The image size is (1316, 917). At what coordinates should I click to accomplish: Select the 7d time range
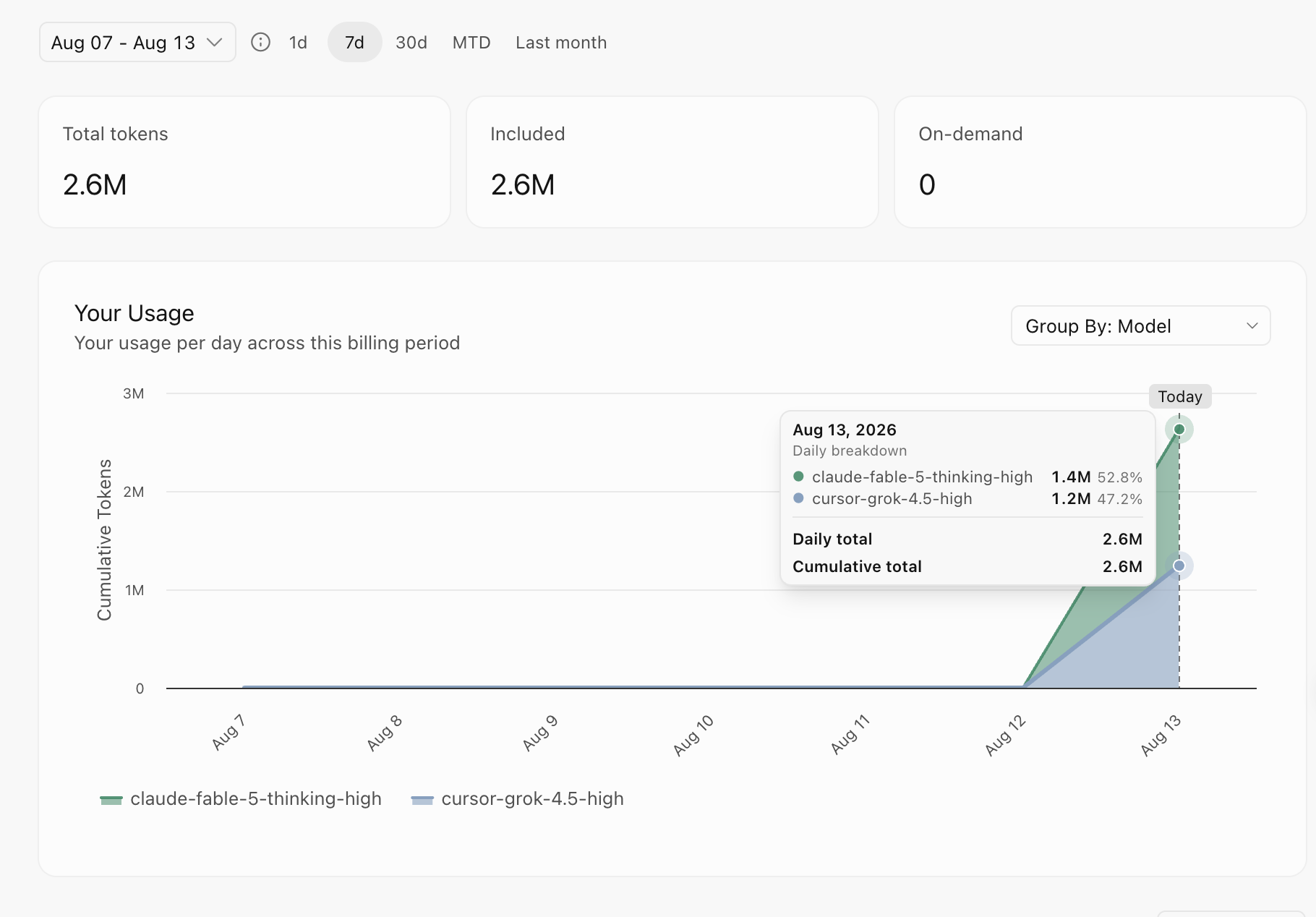354,43
